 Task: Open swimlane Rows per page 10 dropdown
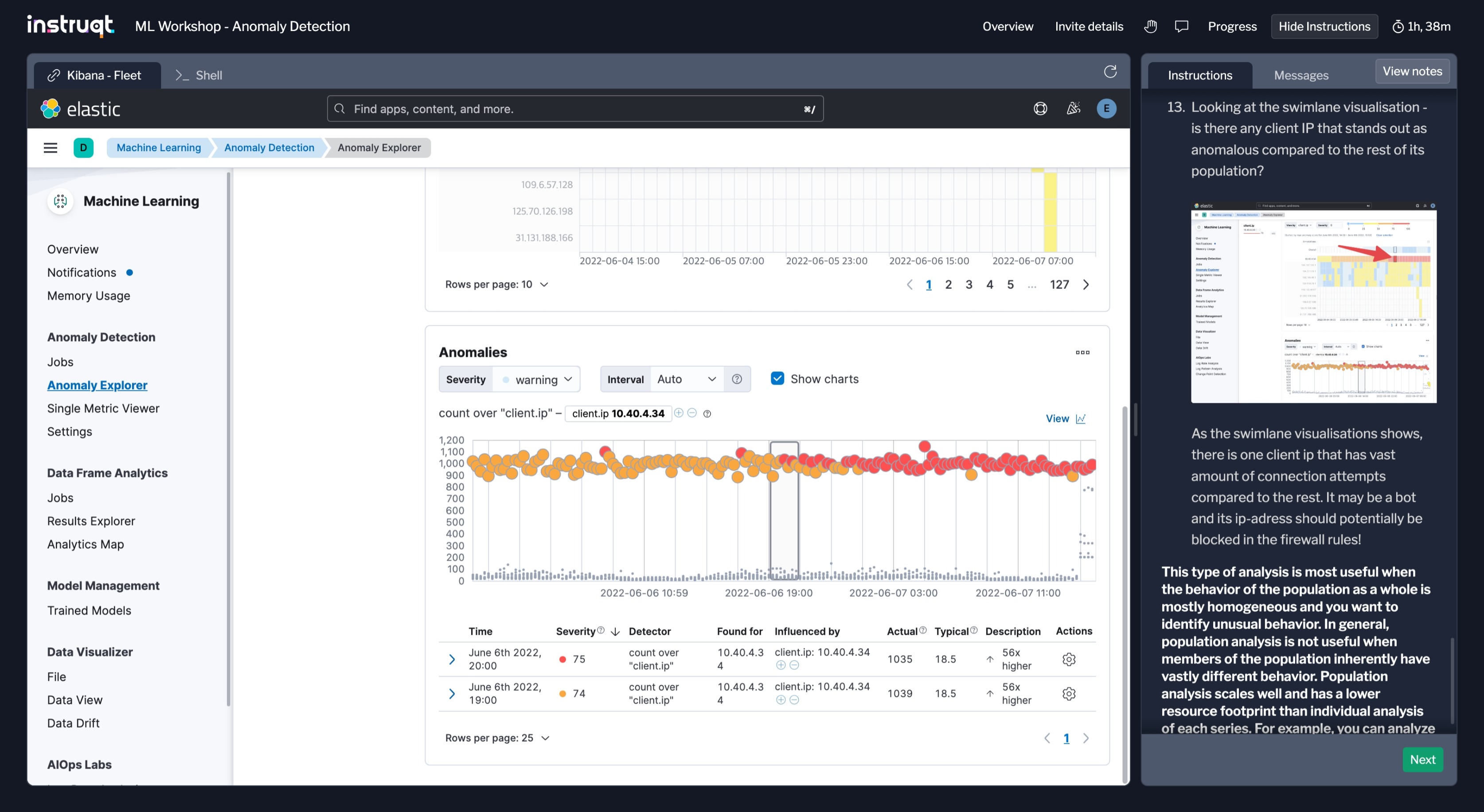496,285
